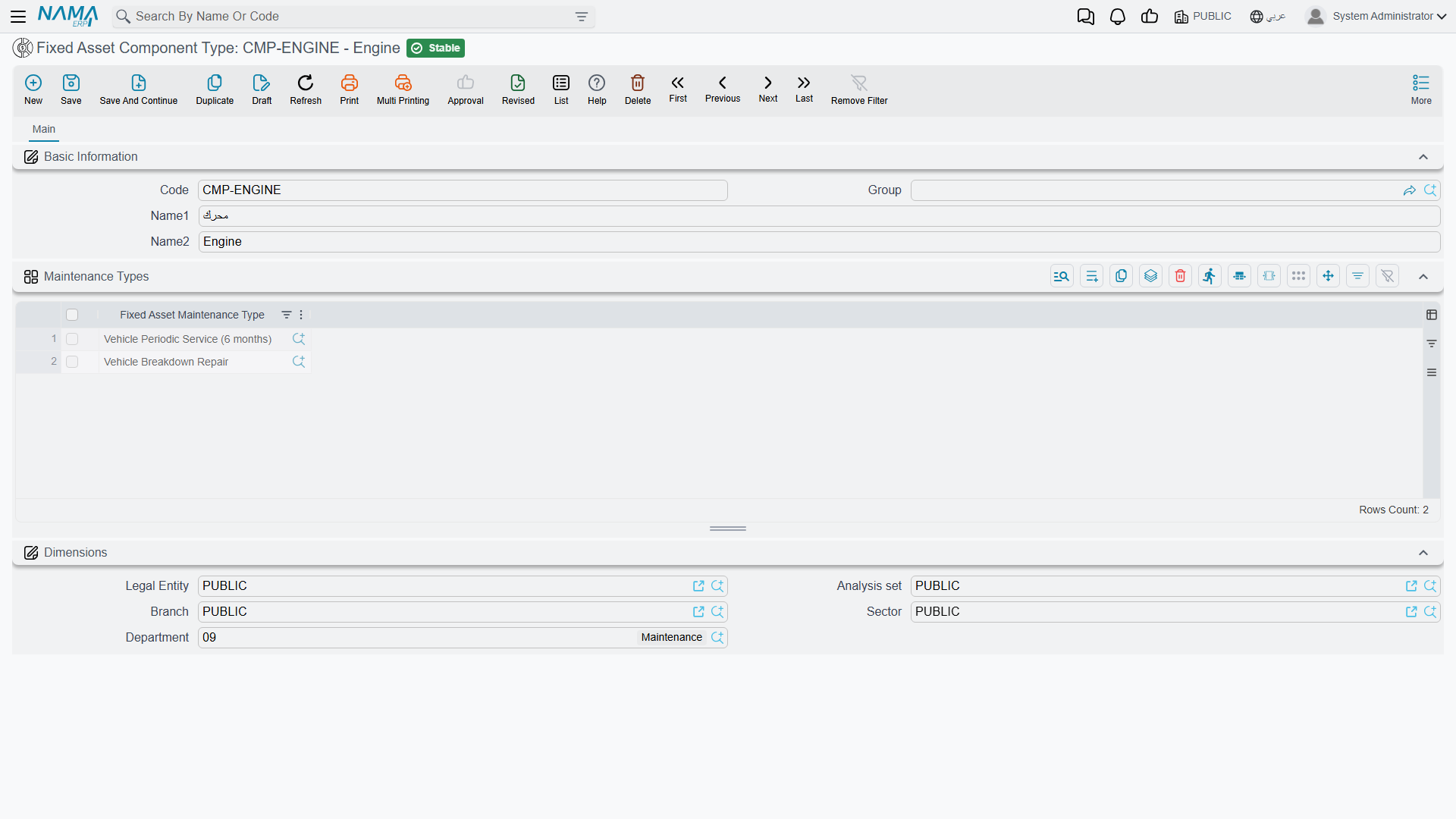This screenshot has width=1456, height=819.
Task: Open the More options menu
Action: (1421, 89)
